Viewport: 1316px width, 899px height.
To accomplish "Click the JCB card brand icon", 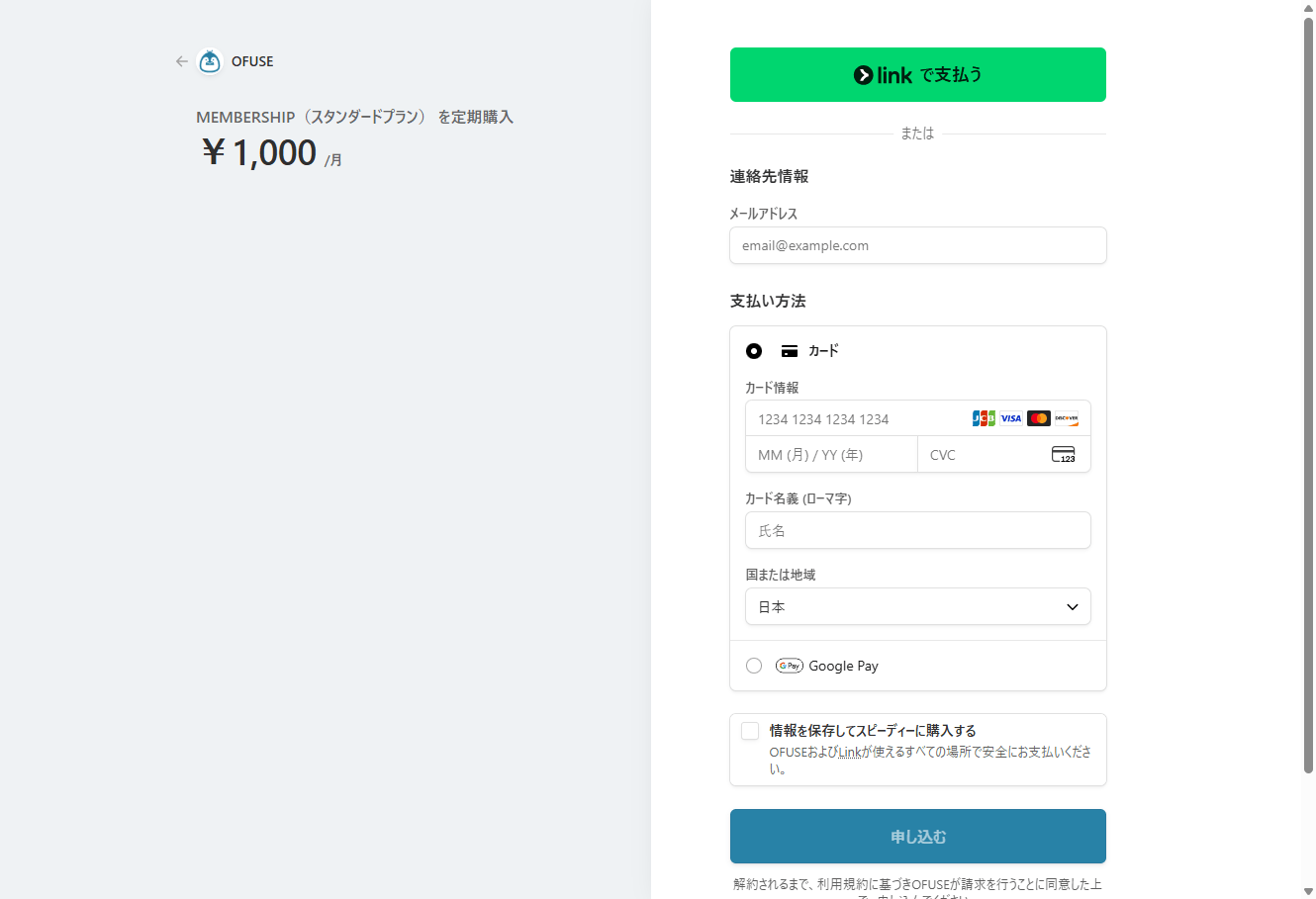I will pyautogui.click(x=984, y=418).
